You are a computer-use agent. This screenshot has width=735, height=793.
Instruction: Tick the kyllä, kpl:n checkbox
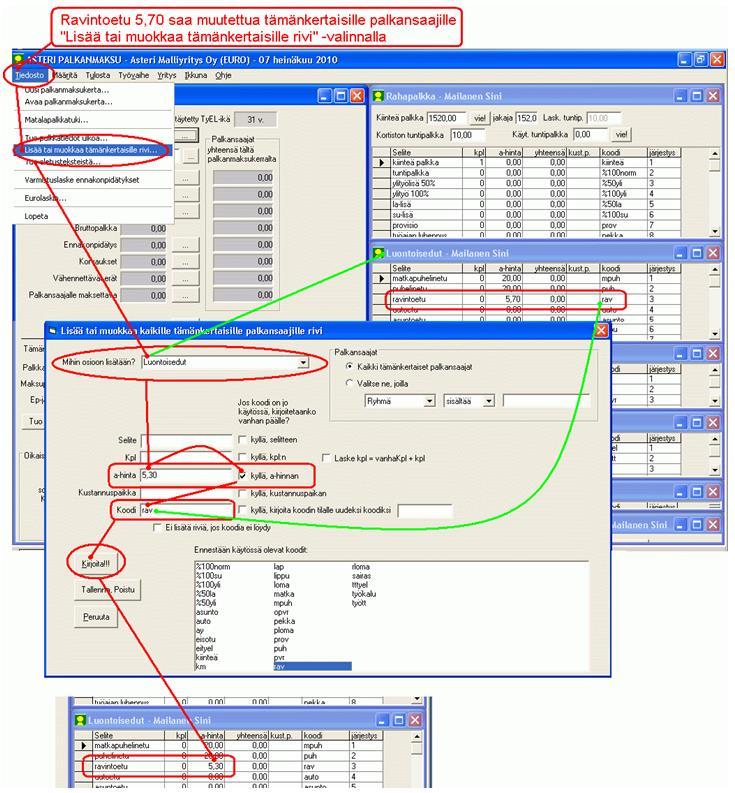click(242, 457)
